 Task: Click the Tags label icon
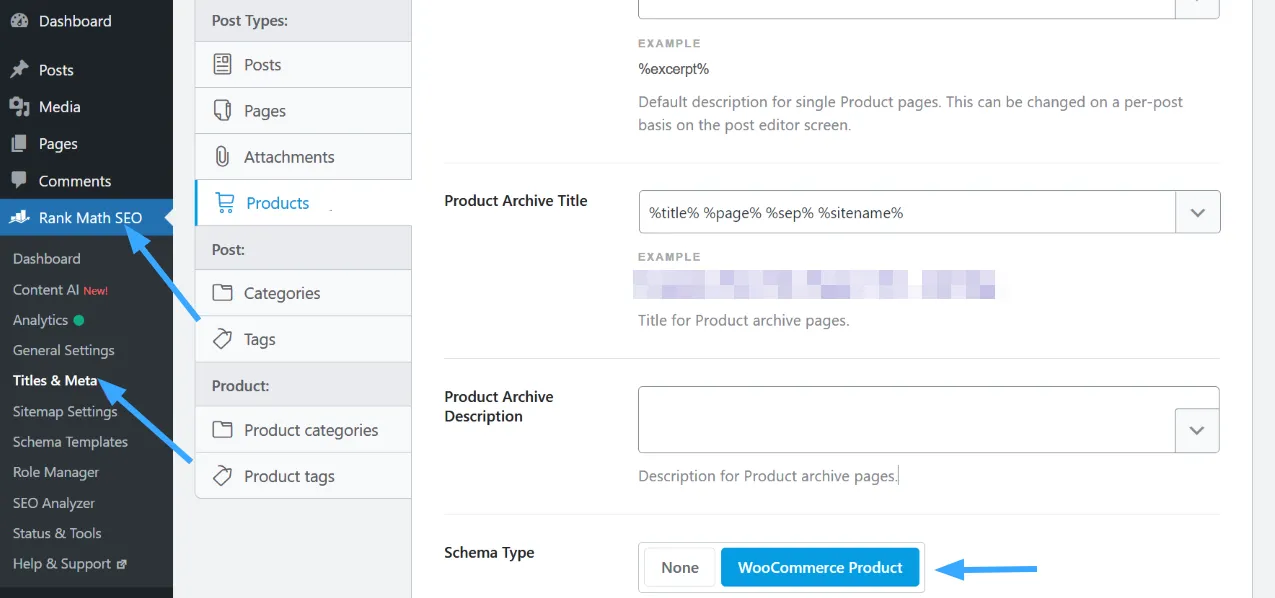click(x=223, y=339)
